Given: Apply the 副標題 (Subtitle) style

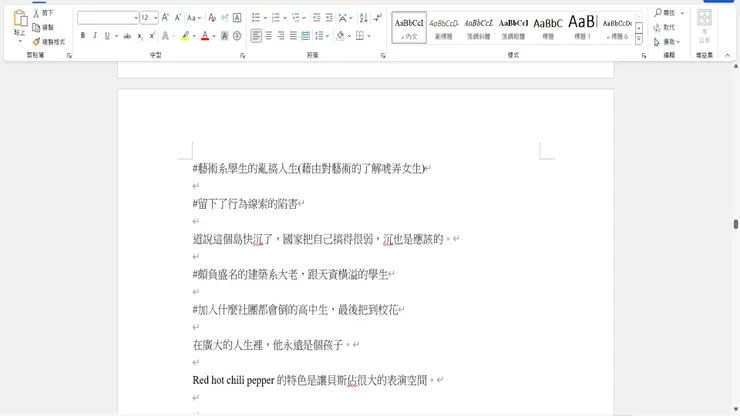Looking at the screenshot, I should click(x=444, y=28).
